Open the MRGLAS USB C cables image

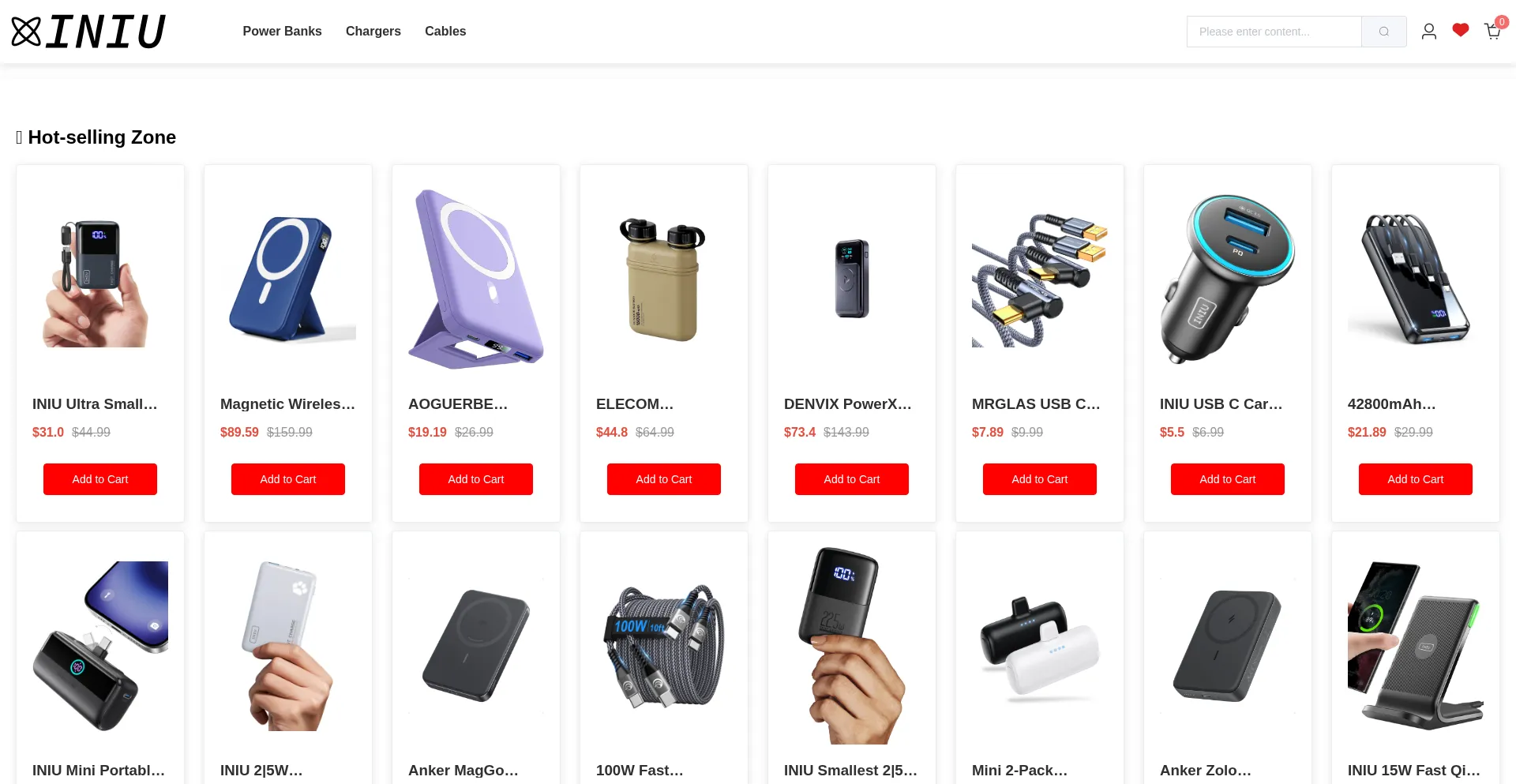[x=1040, y=279]
